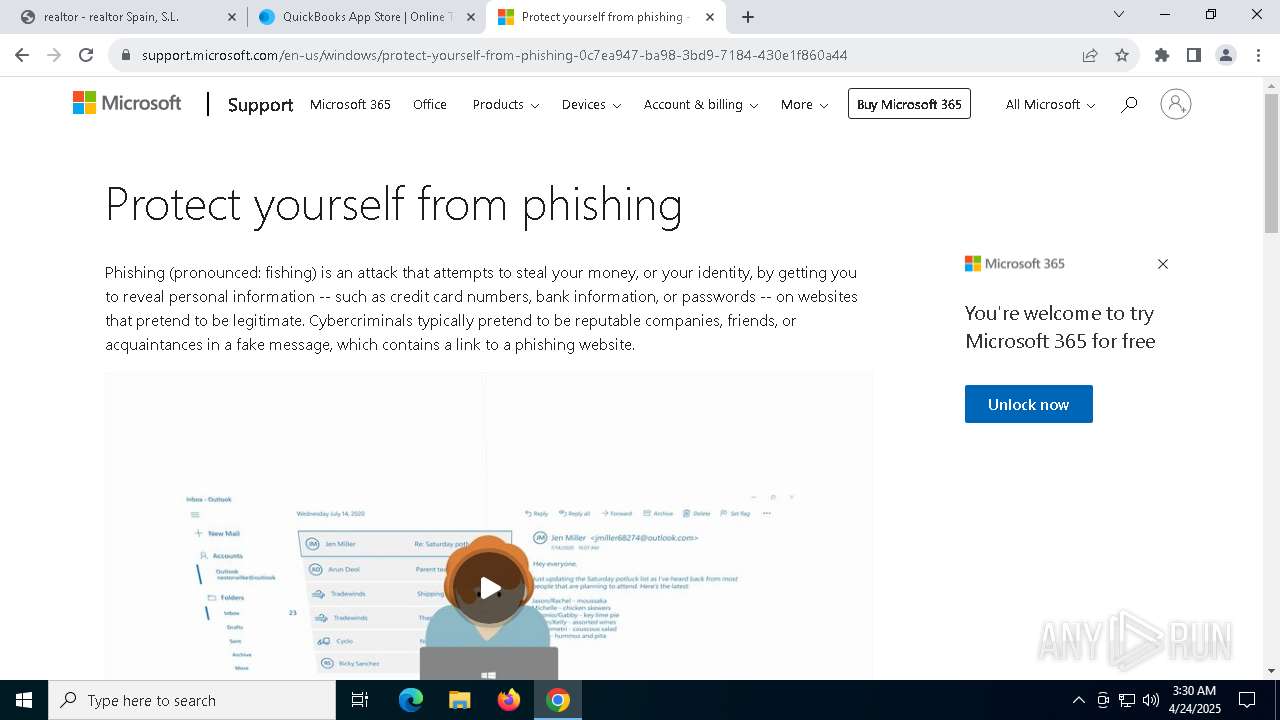Click the Microsoft 365 promo logo
Screen dimensions: 1280x720
click(x=1015, y=263)
